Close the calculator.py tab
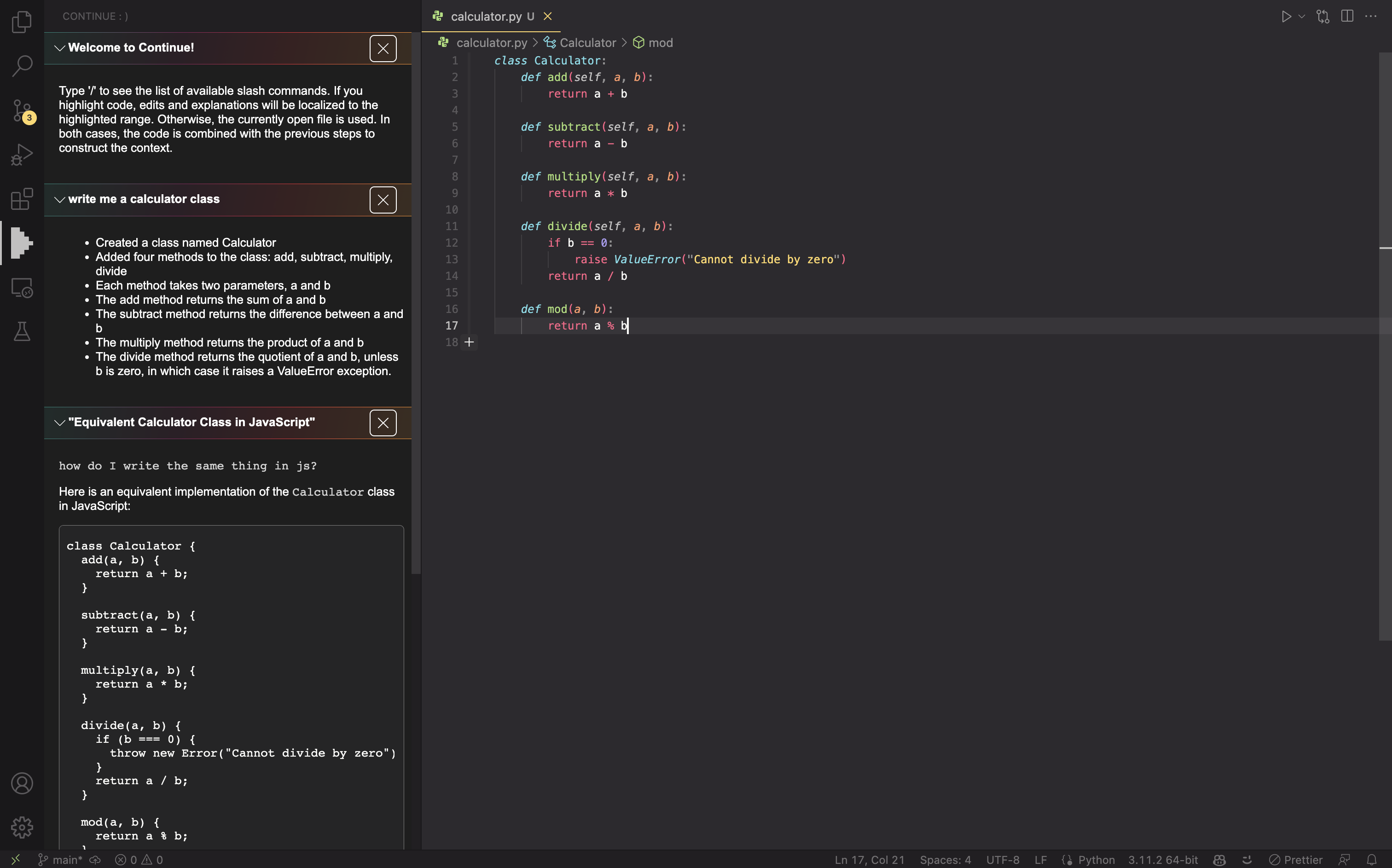 (548, 16)
